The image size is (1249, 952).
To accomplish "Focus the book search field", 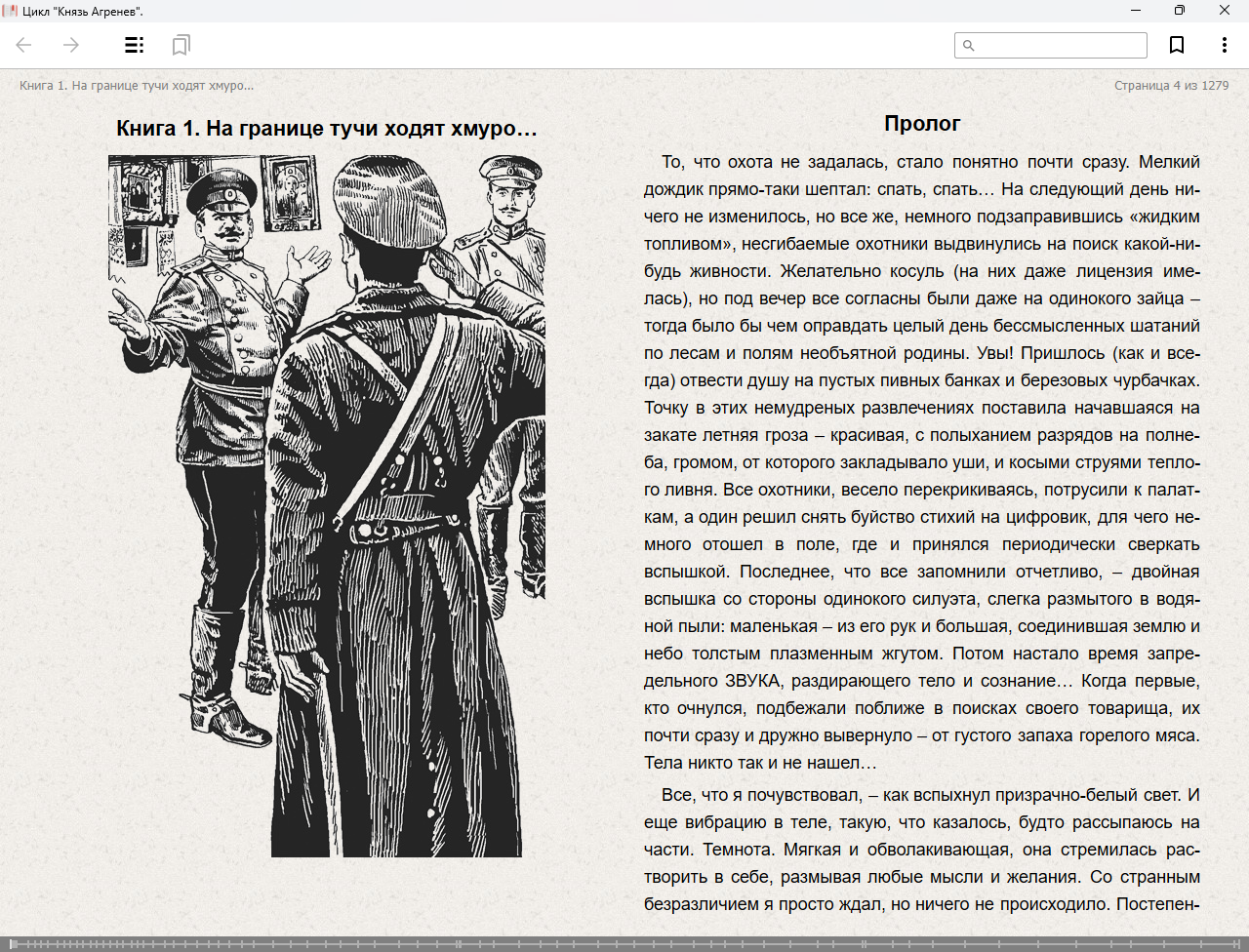I will pos(1060,46).
